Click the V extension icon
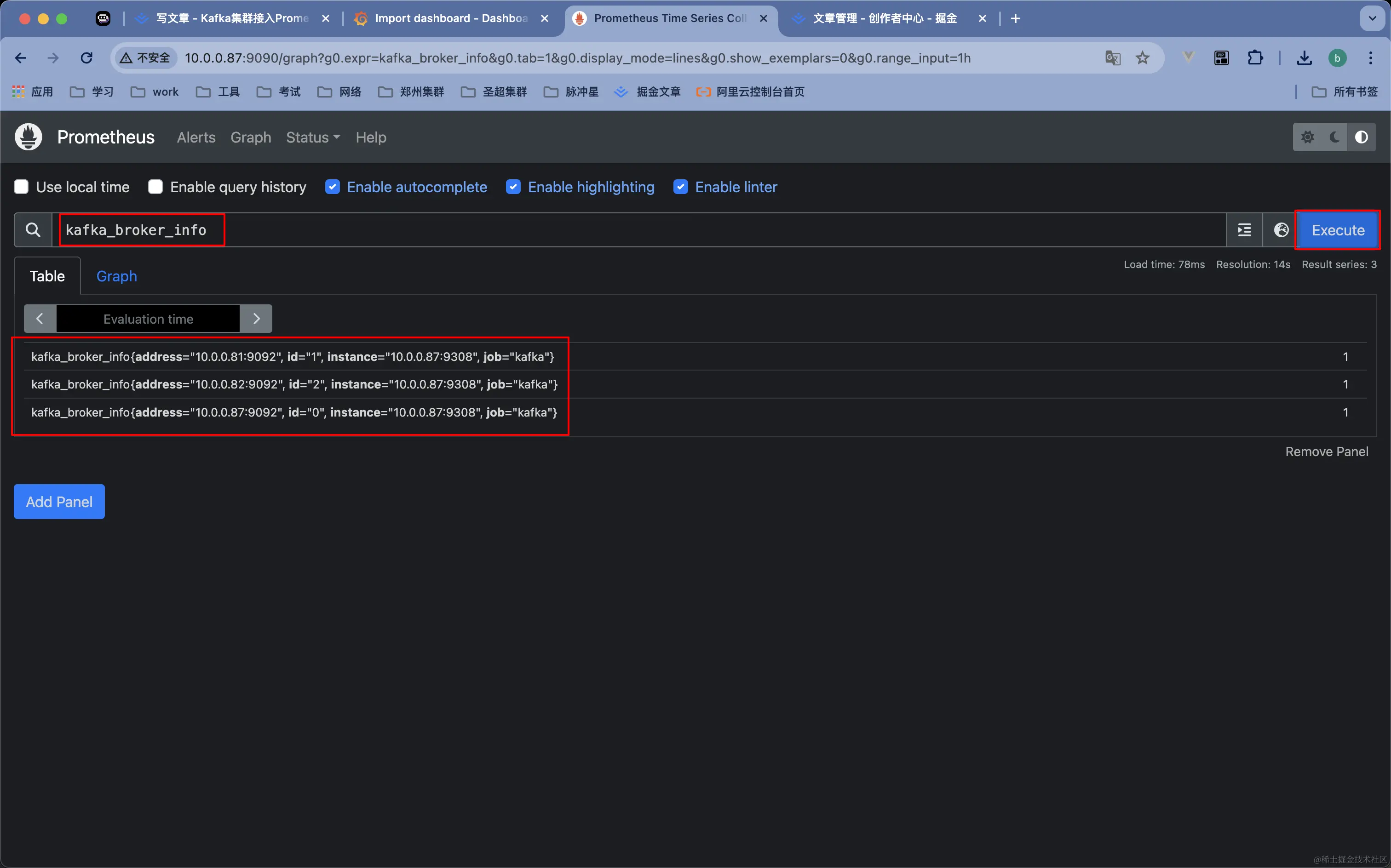 coord(1188,57)
